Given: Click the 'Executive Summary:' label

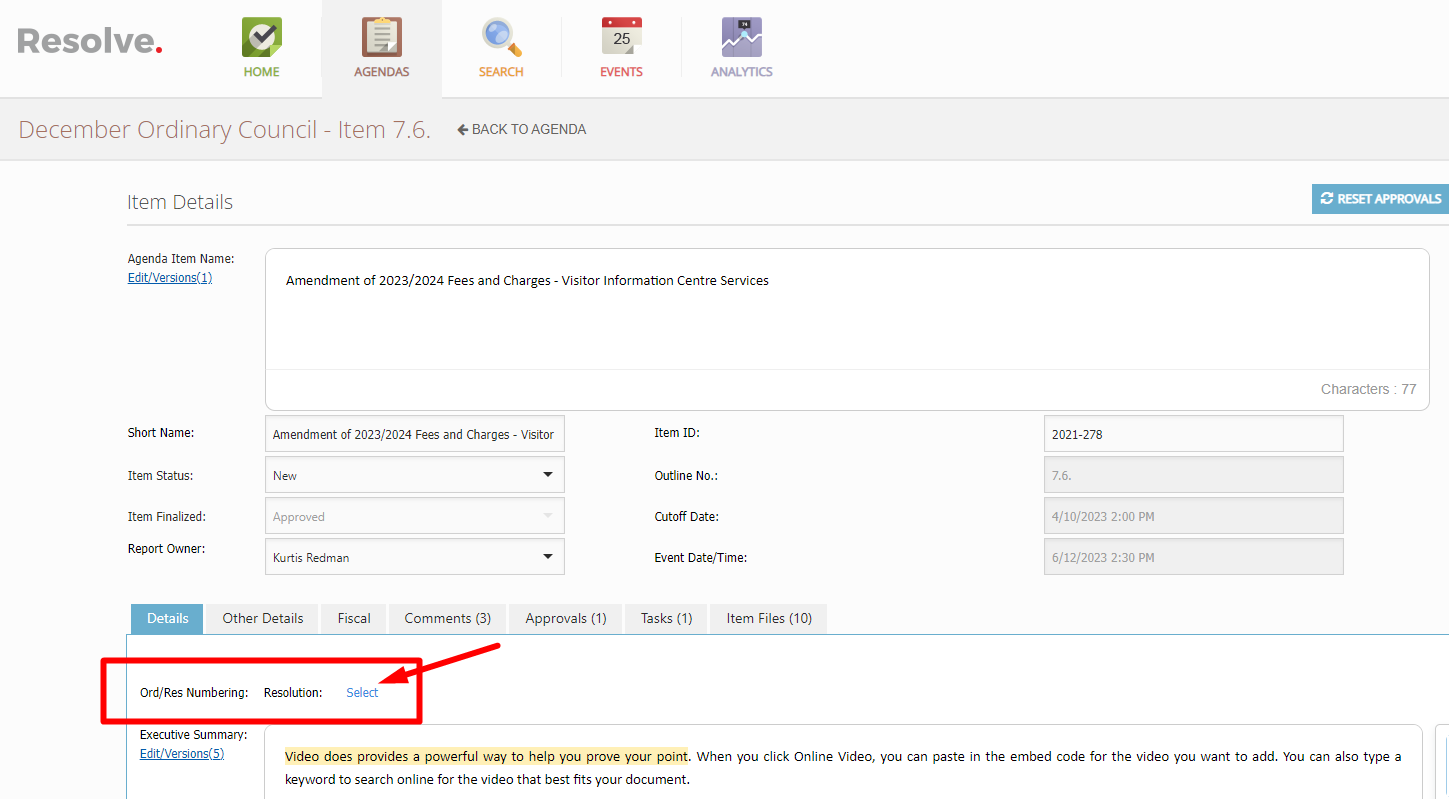Looking at the screenshot, I should [x=193, y=735].
